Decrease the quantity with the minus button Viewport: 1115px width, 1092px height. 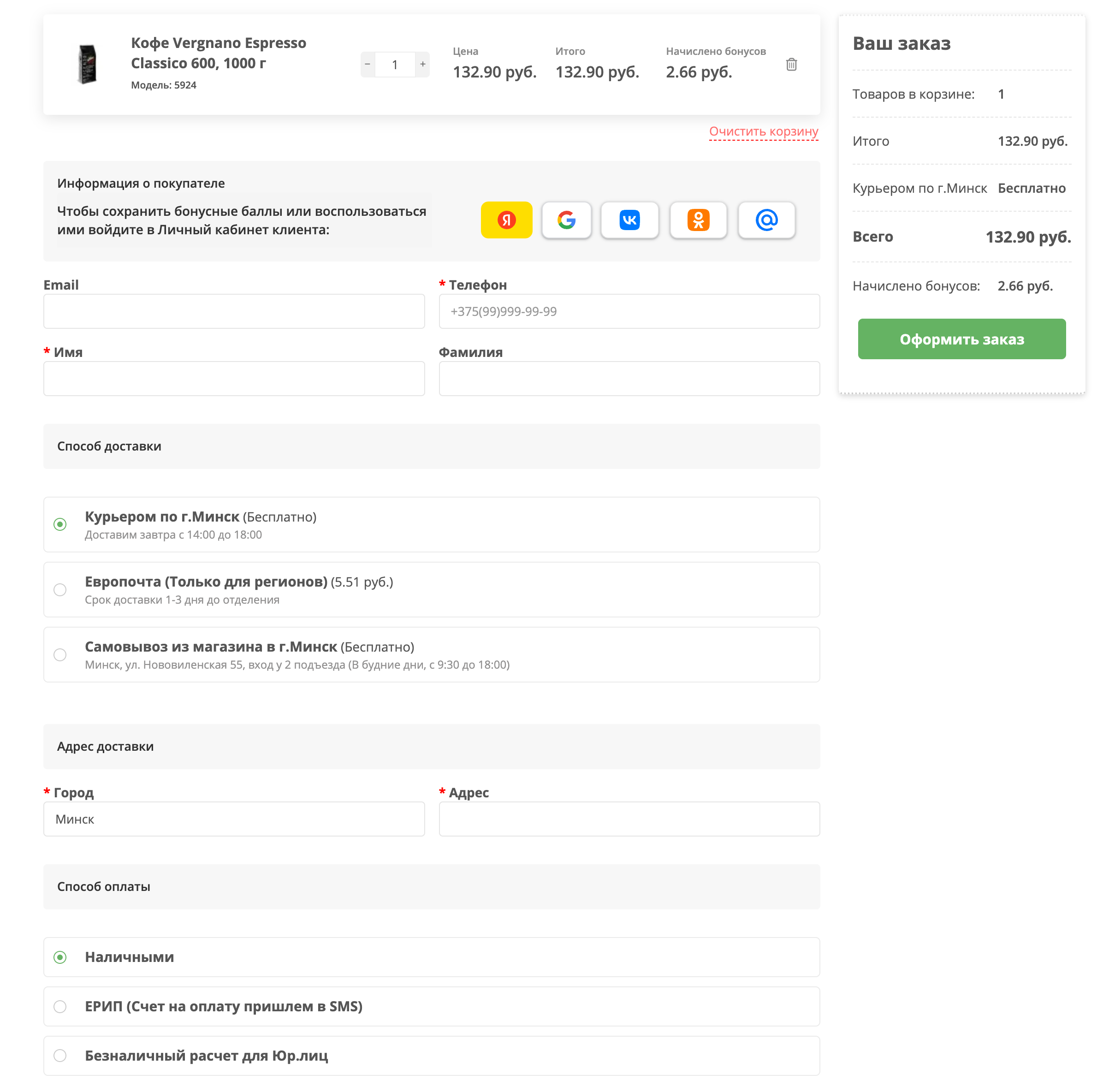368,64
